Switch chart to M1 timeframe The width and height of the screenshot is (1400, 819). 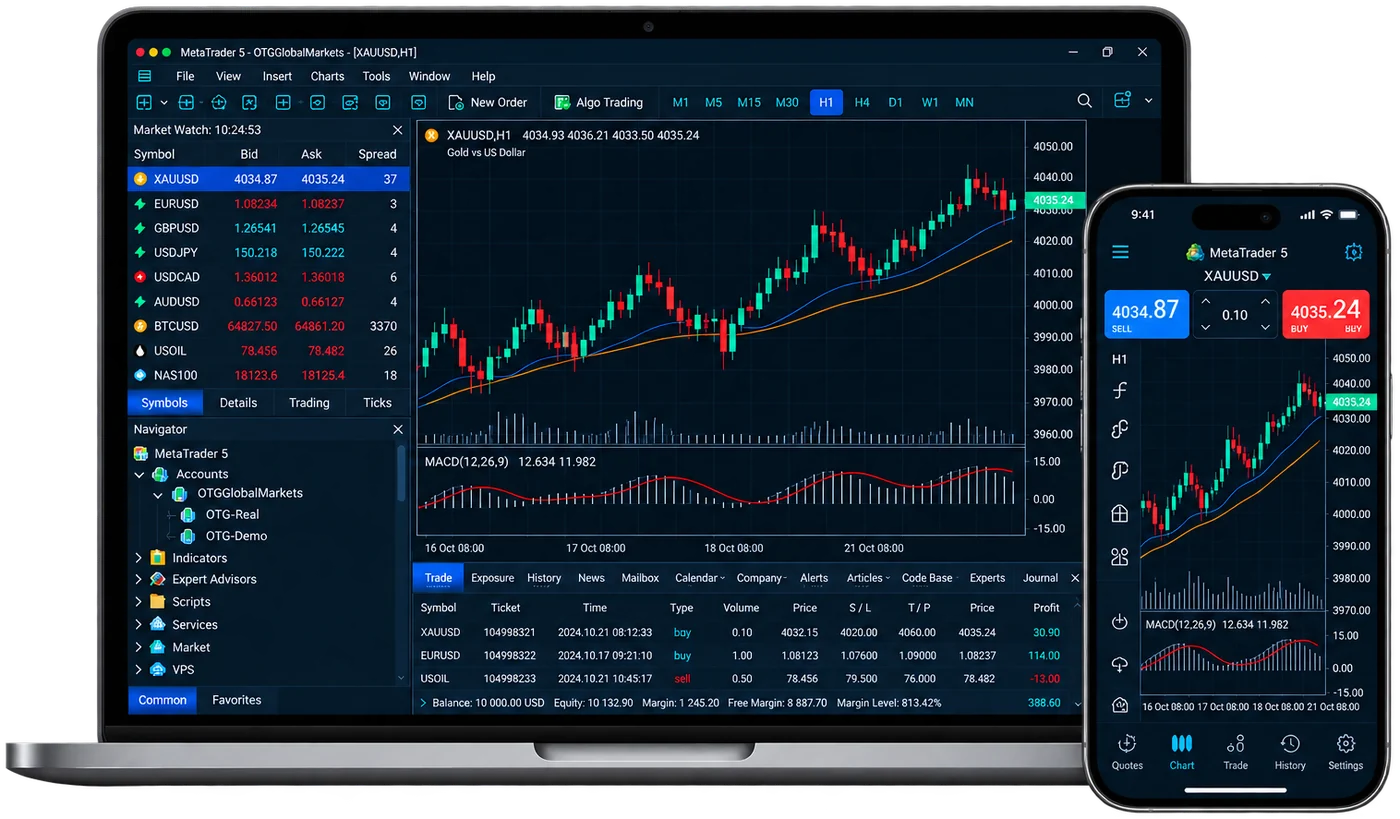click(x=681, y=102)
